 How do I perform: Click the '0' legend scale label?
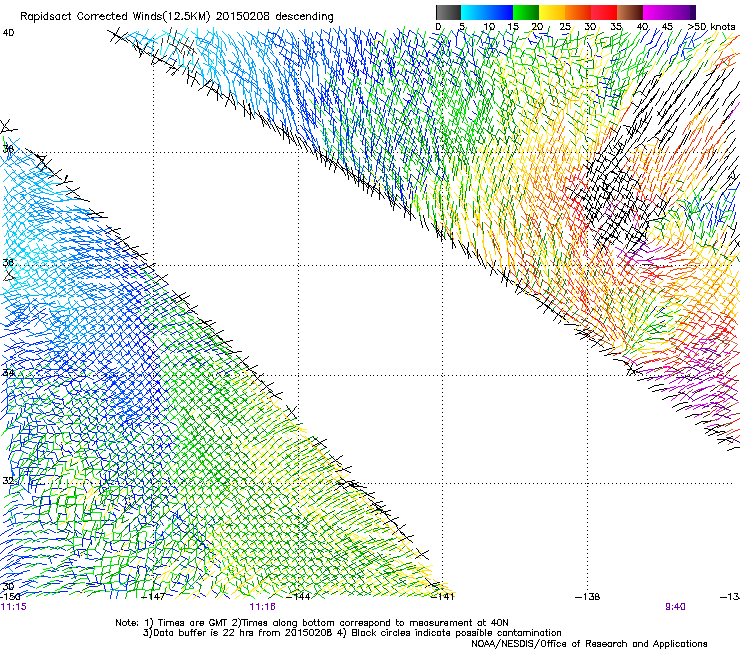pyautogui.click(x=438, y=27)
